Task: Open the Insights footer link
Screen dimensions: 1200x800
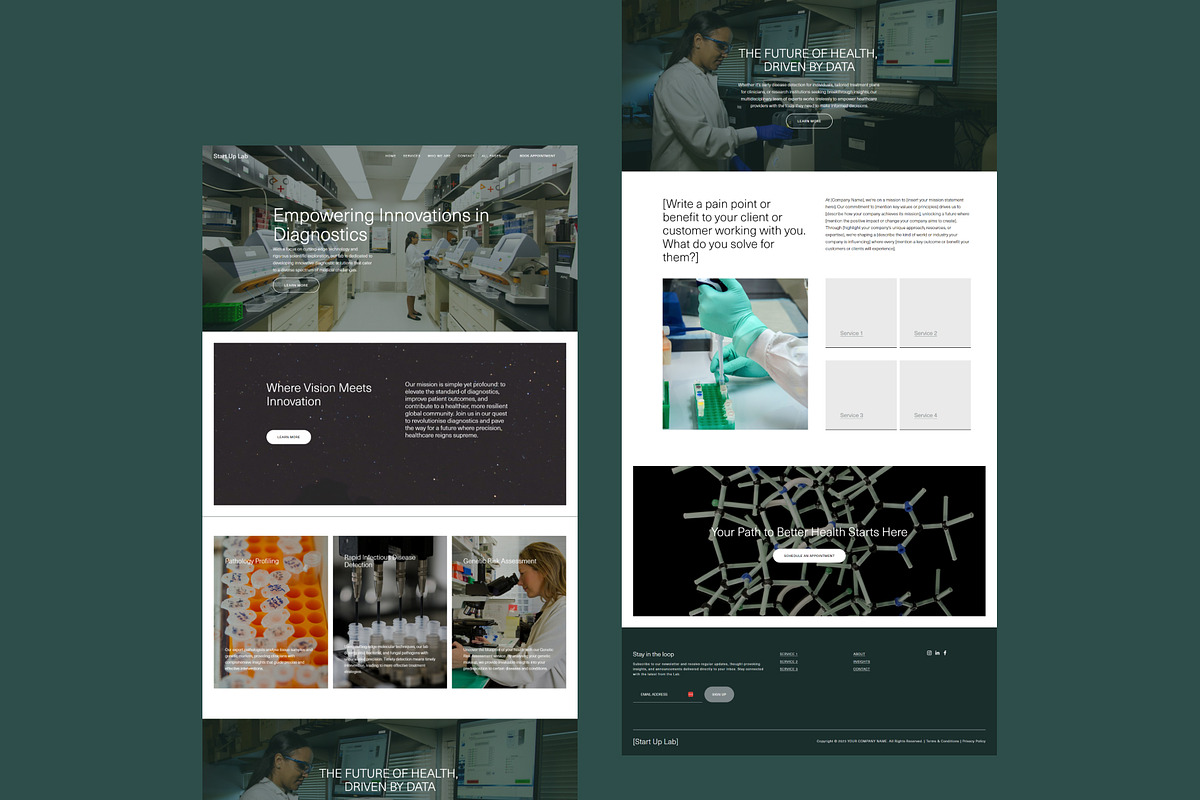Action: [861, 662]
